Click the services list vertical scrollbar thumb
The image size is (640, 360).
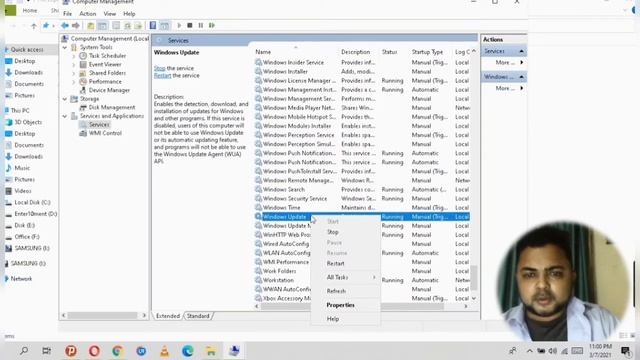pos(474,278)
